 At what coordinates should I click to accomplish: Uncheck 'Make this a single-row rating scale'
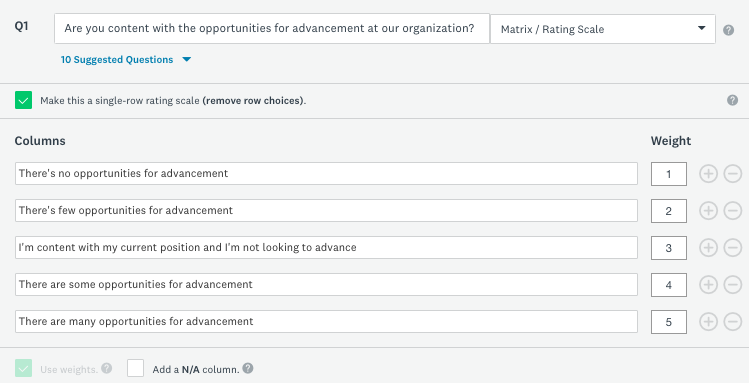tap(23, 100)
